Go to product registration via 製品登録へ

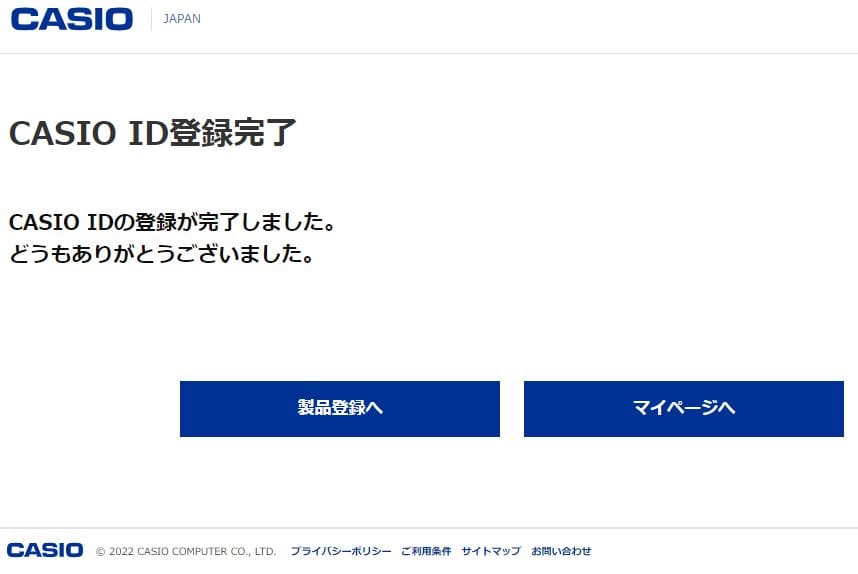[x=340, y=409]
